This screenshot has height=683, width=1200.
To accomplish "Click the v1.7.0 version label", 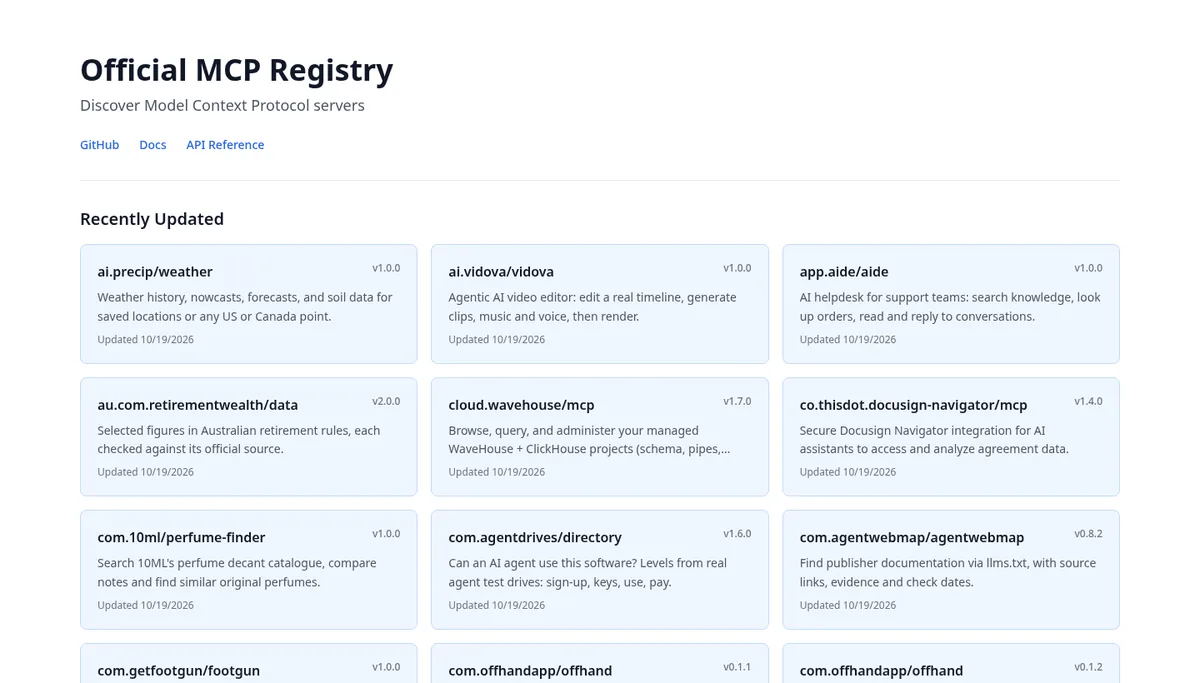I will tap(737, 401).
